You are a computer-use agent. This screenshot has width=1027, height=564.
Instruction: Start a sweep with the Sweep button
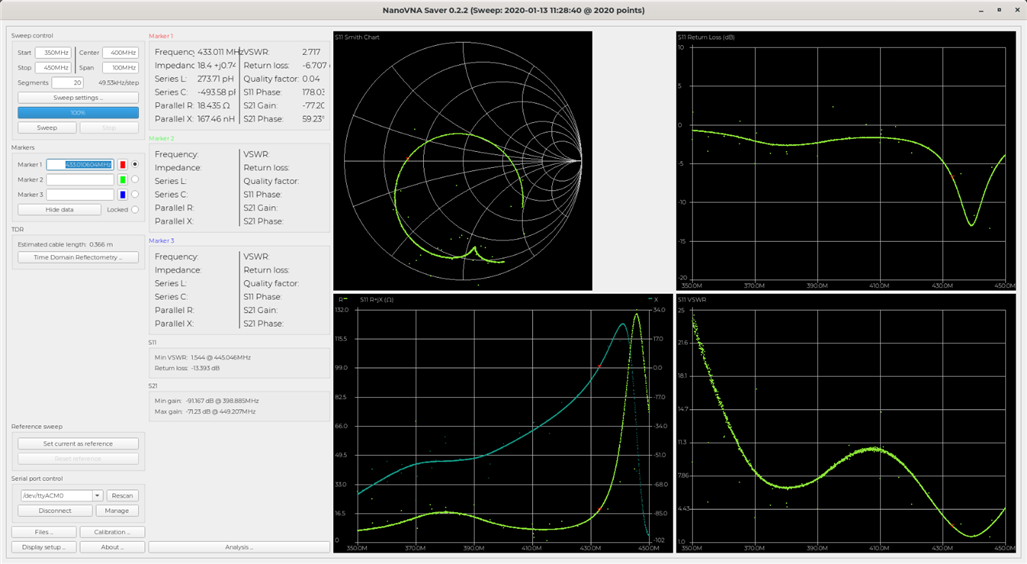pyautogui.click(x=47, y=128)
